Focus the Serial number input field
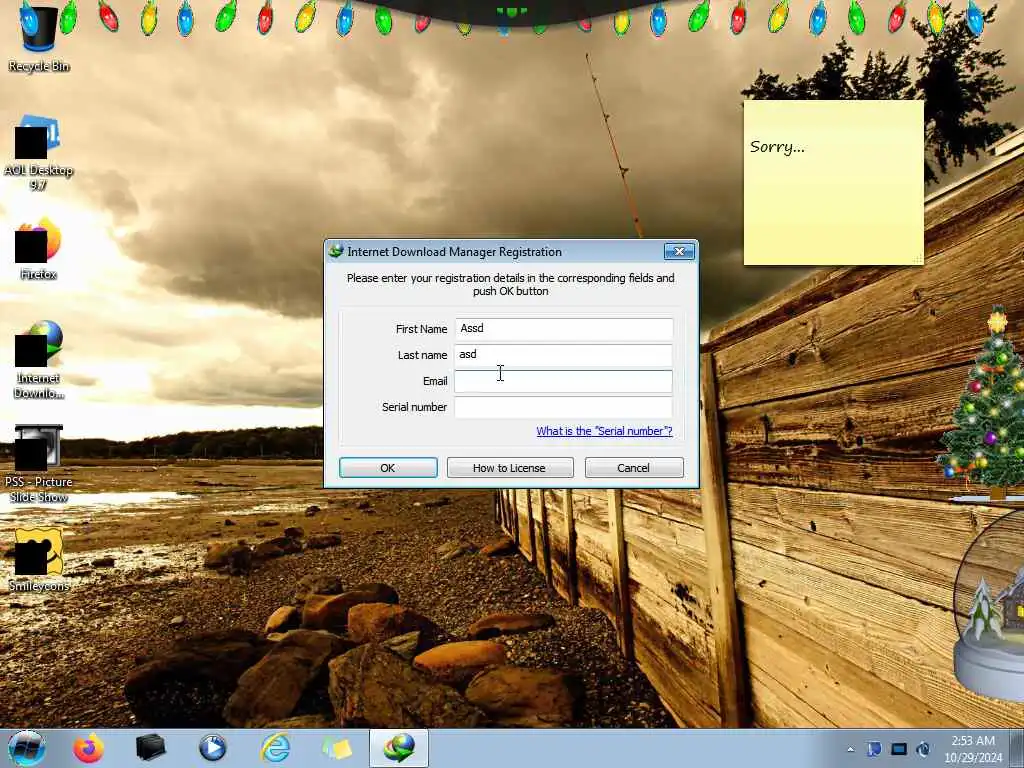 coord(564,407)
